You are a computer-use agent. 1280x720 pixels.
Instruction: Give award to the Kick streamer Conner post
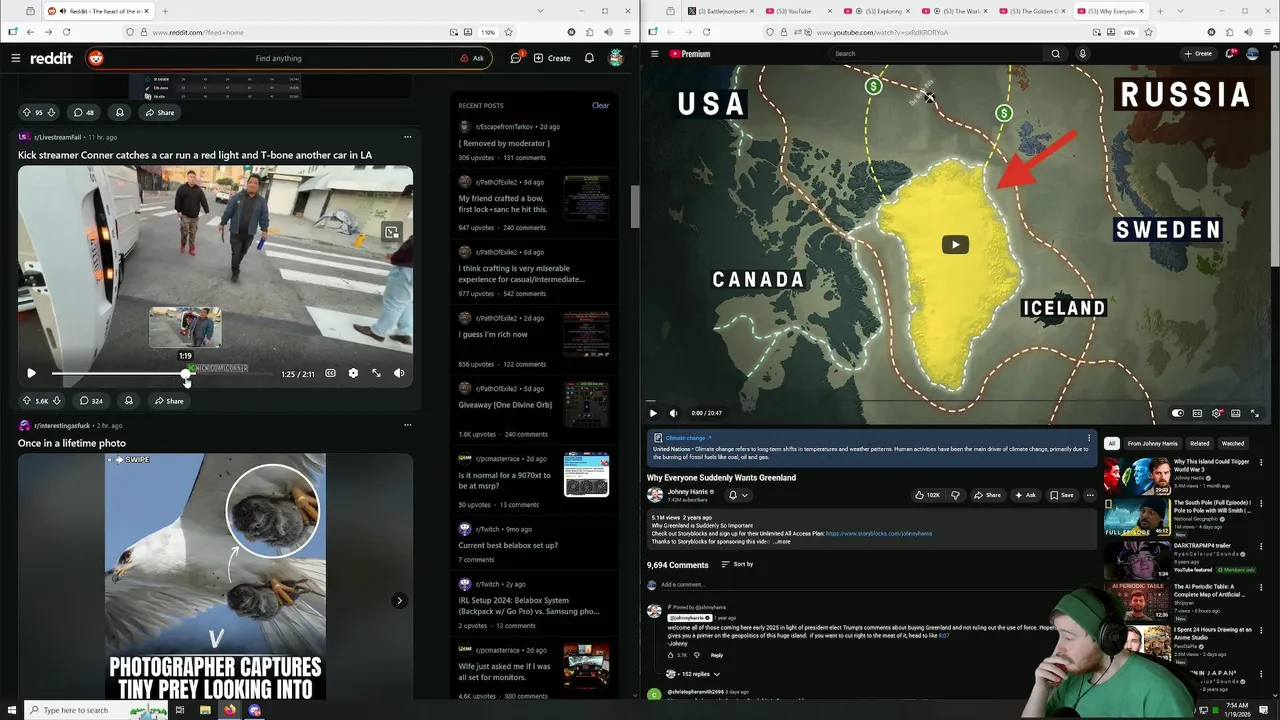pyautogui.click(x=128, y=401)
